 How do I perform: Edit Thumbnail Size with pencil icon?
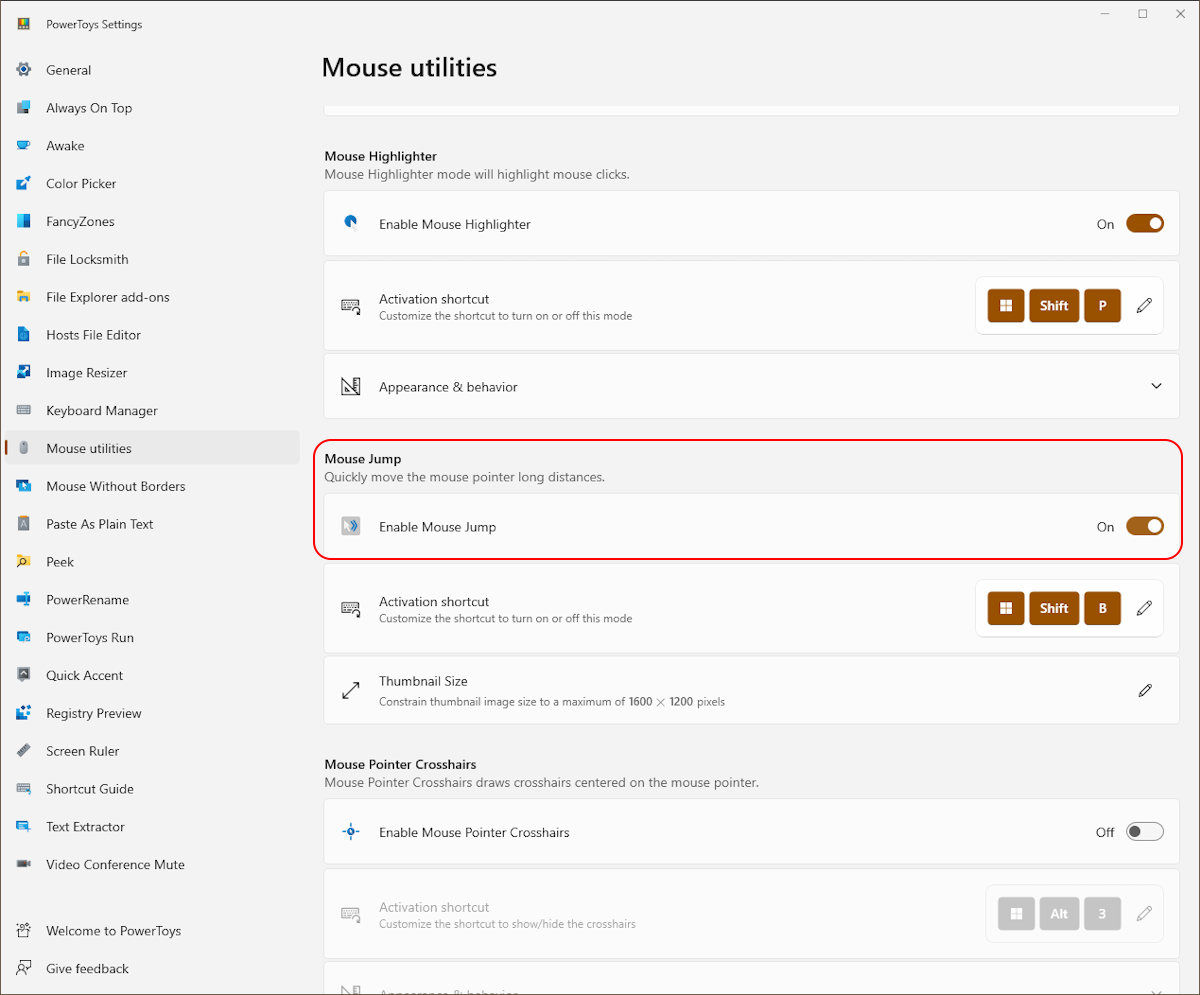(x=1145, y=690)
